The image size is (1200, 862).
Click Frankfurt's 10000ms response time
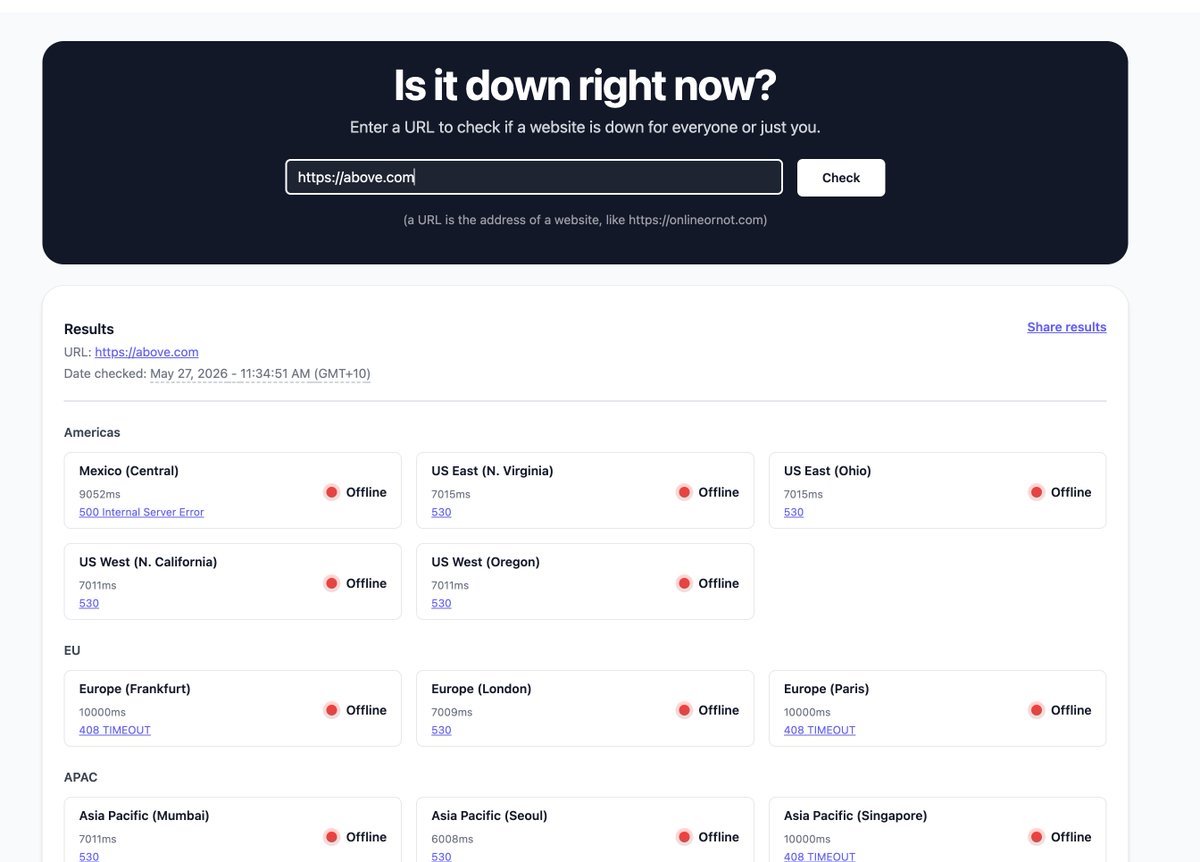coord(101,712)
